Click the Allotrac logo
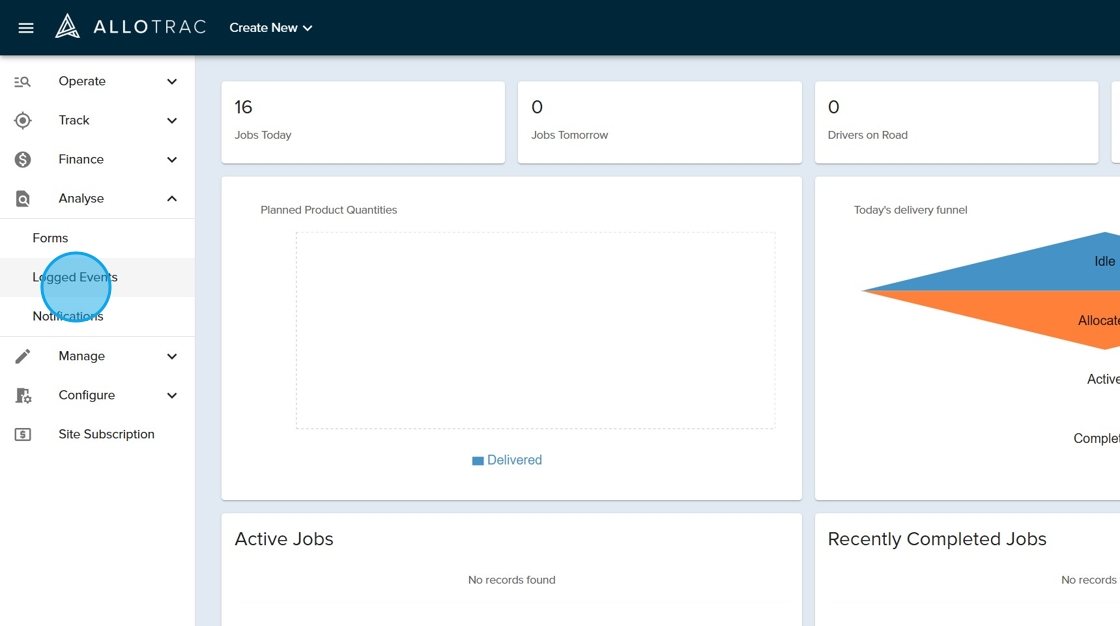This screenshot has width=1120, height=626. (130, 27)
